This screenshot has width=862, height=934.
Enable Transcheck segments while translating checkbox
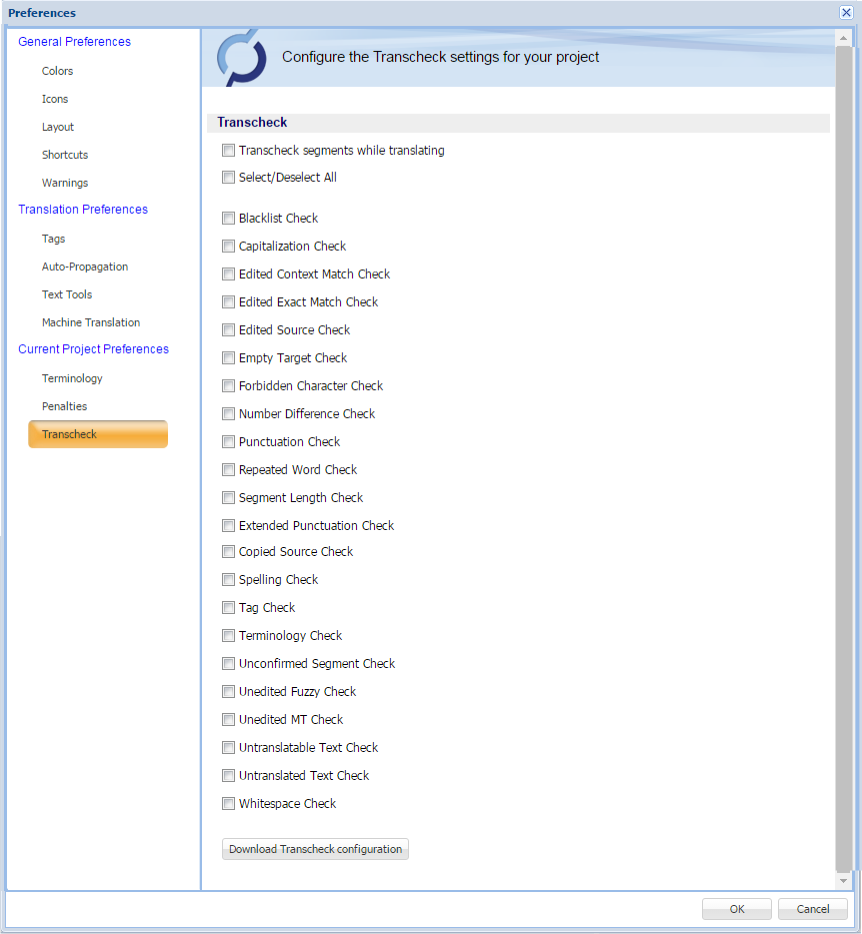pyautogui.click(x=228, y=150)
